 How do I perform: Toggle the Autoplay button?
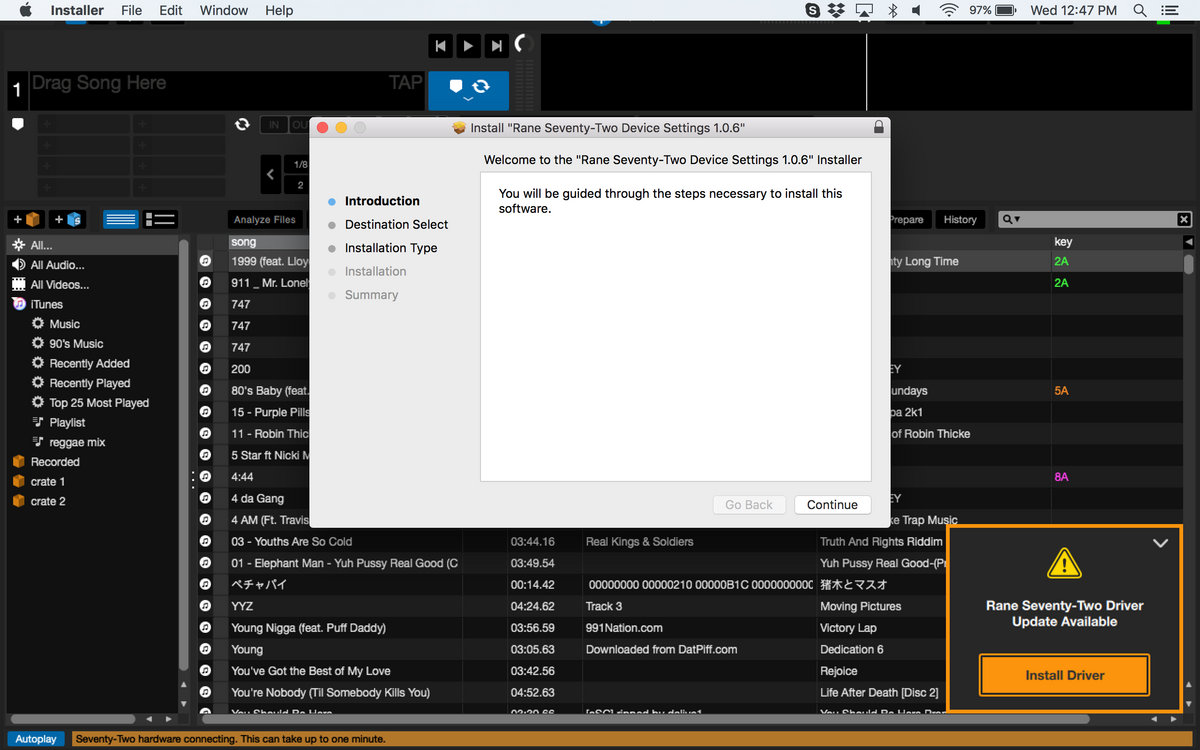[x=36, y=739]
